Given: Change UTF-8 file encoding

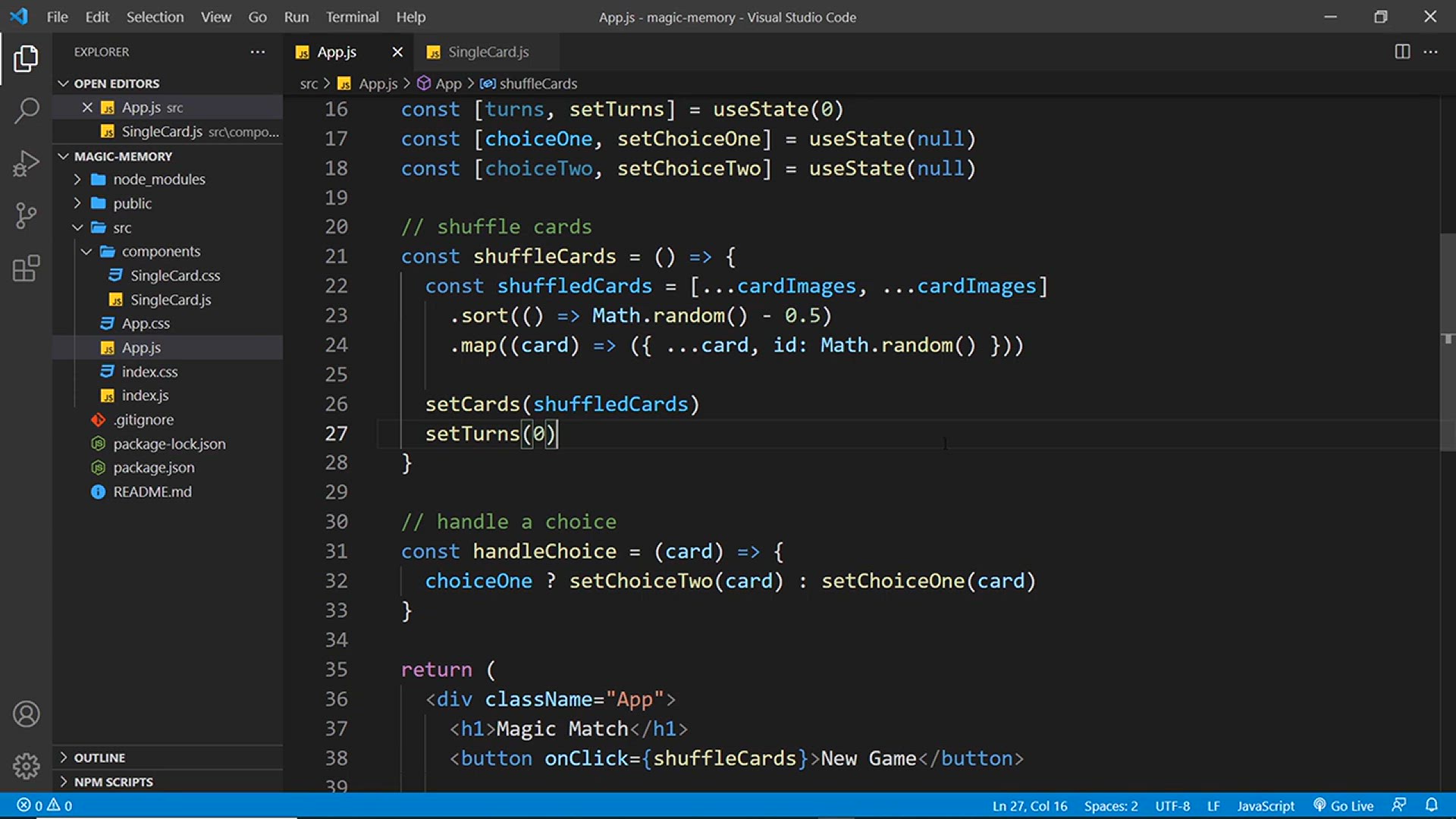Looking at the screenshot, I should point(1172,805).
